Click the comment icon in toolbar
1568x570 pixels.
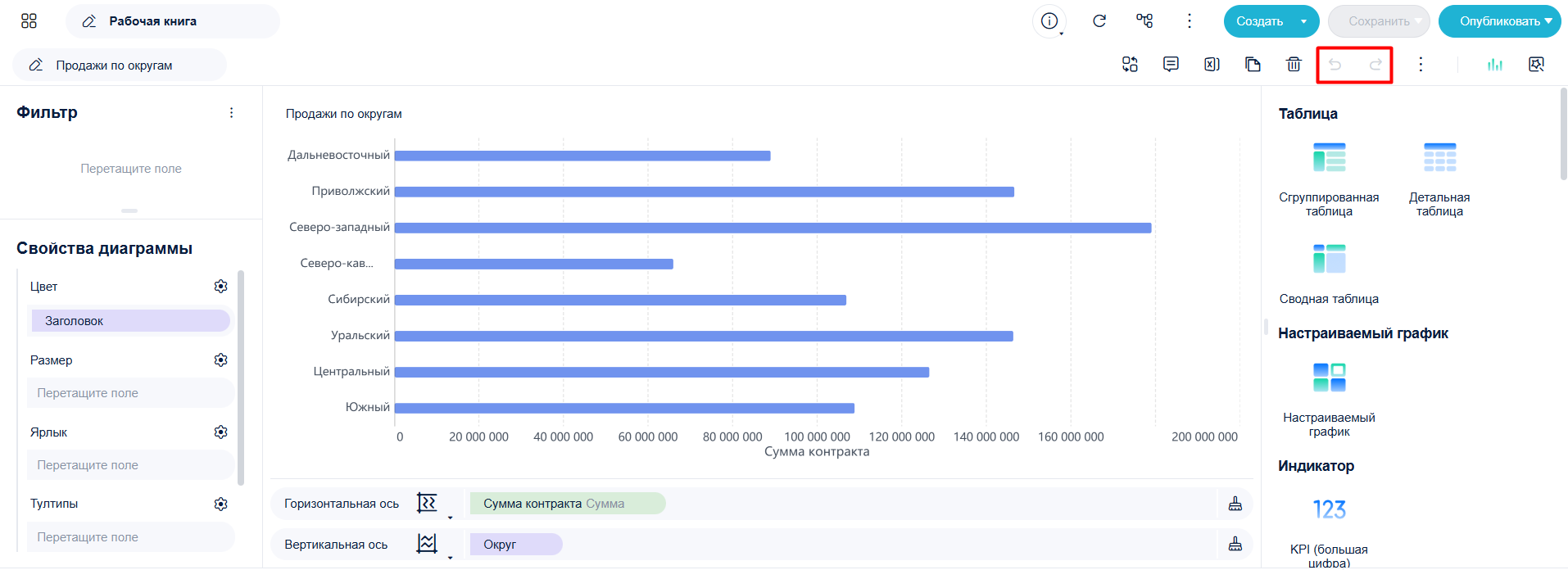click(x=1171, y=64)
